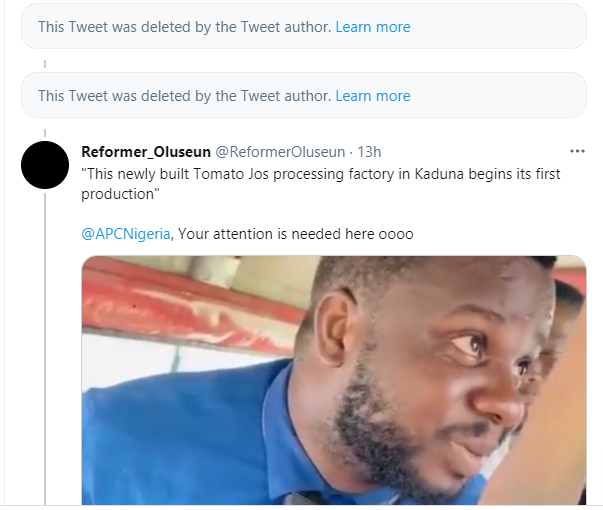Click "Learn more" in the second deleted notice
603x510 pixels.
(373, 96)
